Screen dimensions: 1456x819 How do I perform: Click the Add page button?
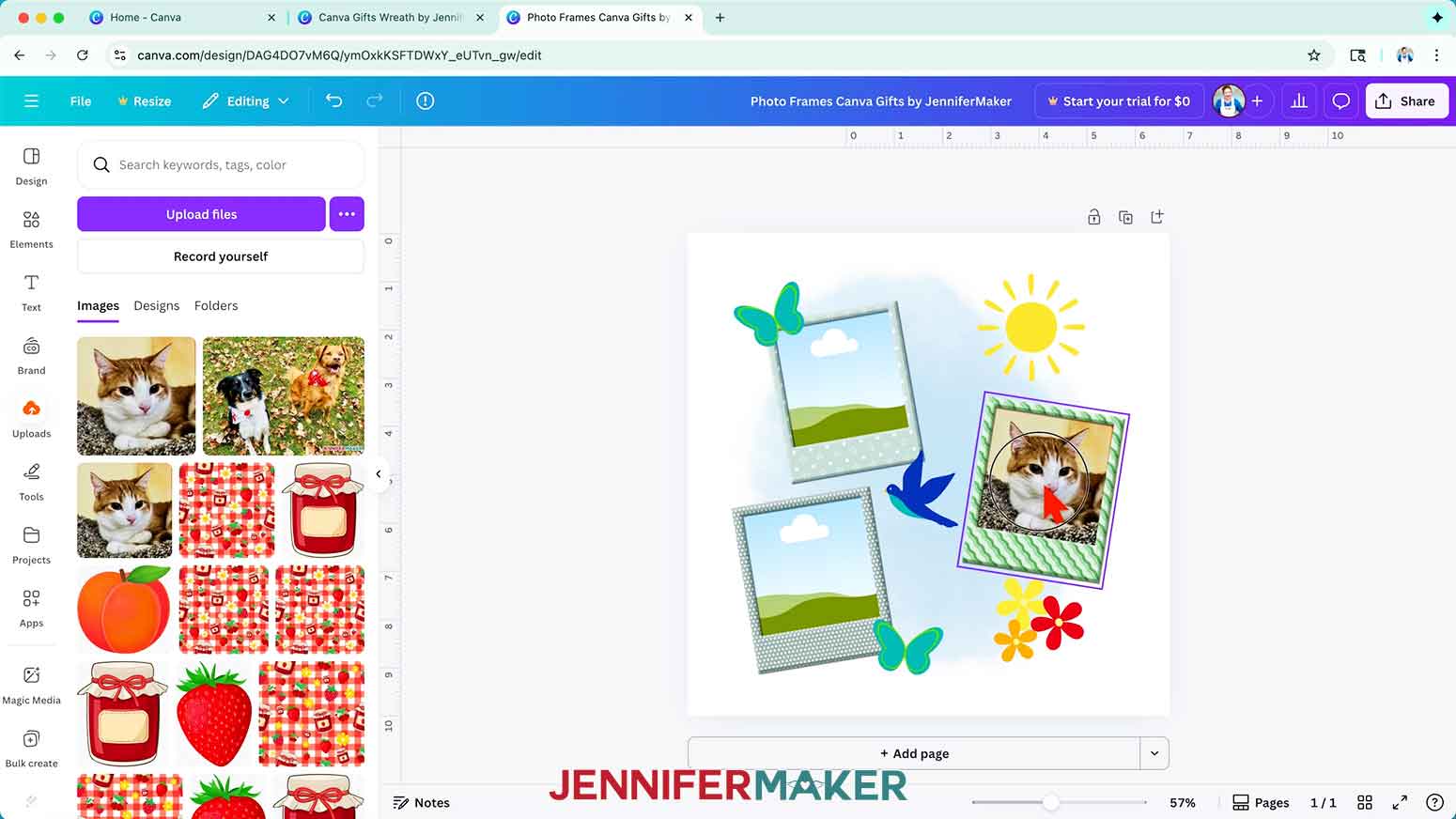[x=914, y=753]
